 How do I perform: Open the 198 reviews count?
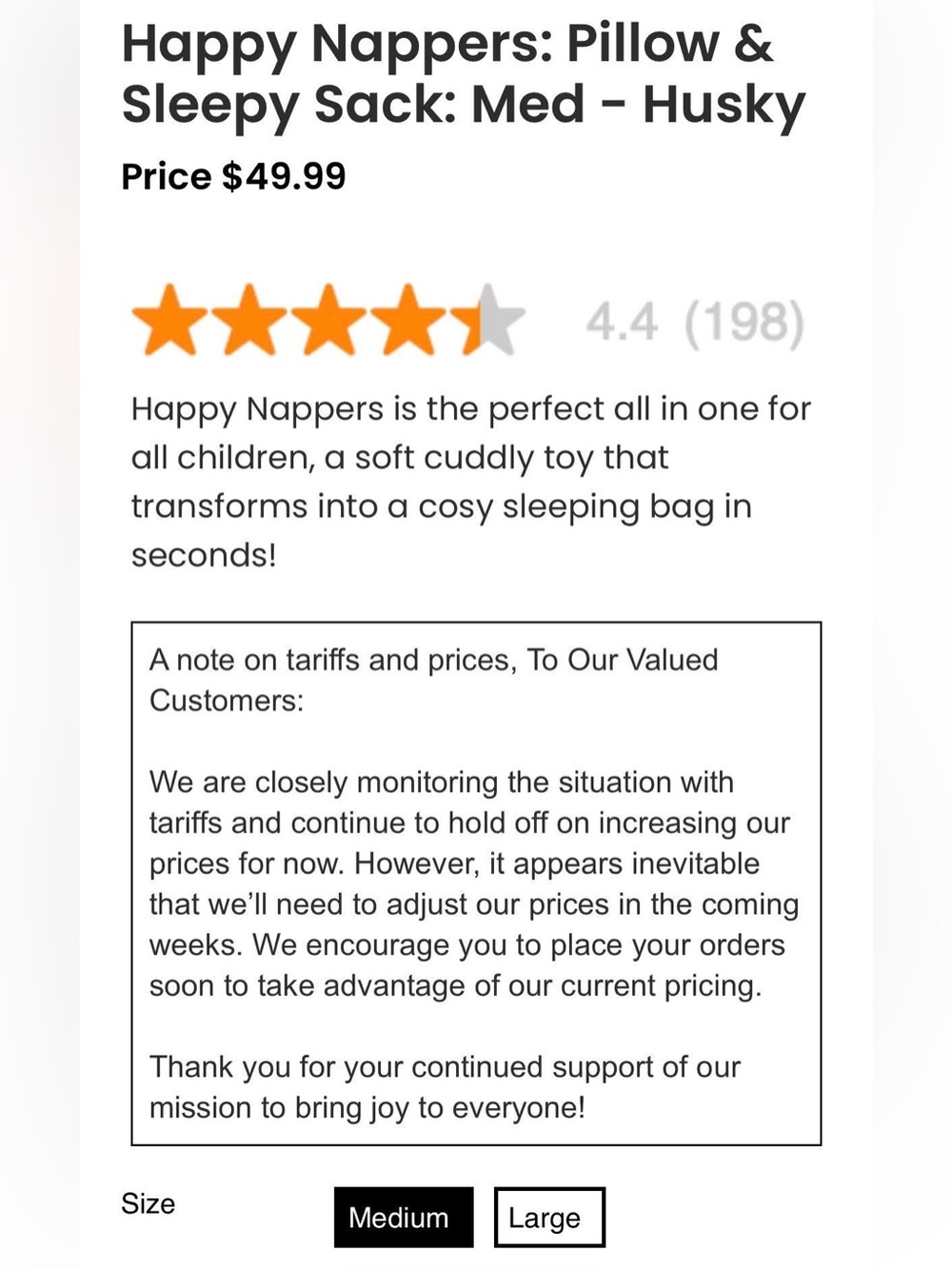pyautogui.click(x=744, y=322)
